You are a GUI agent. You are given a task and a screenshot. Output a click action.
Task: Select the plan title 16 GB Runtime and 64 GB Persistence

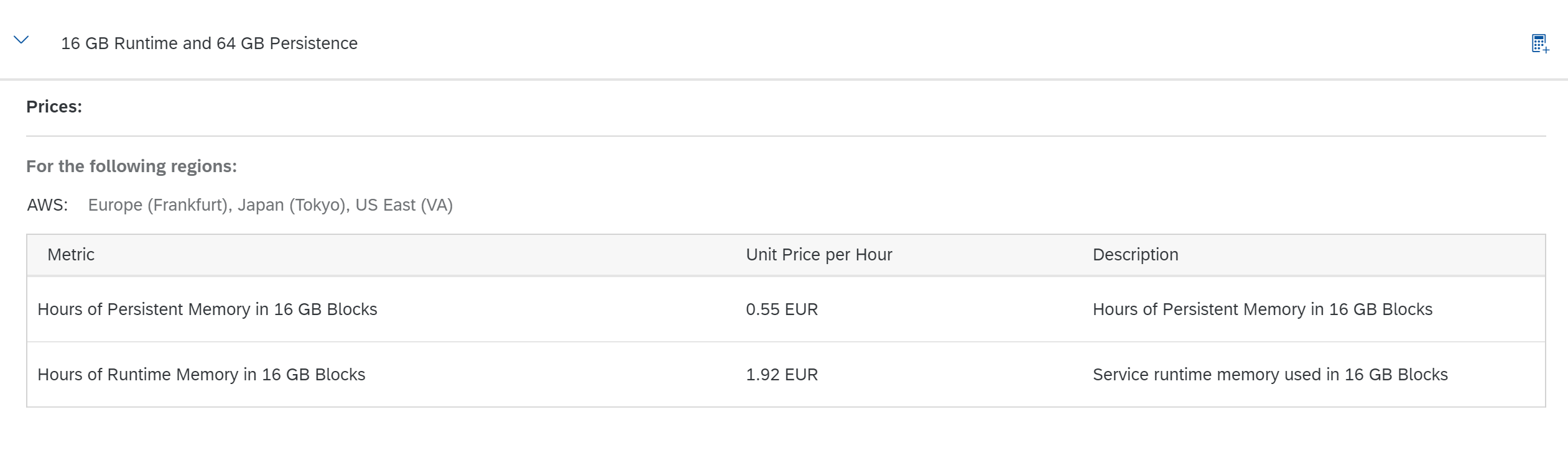point(209,43)
